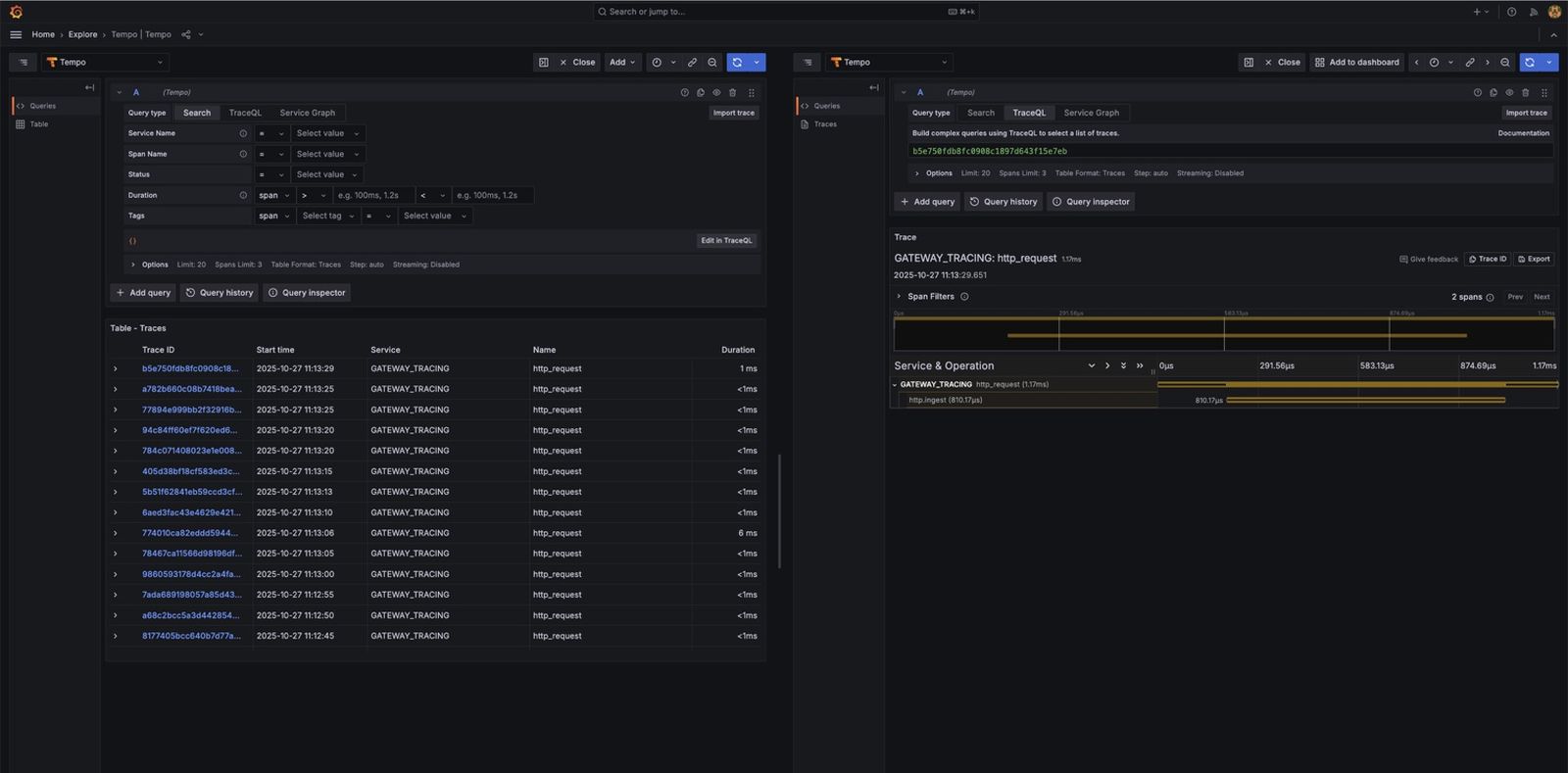Collapse the left pane outline sidebar arrow

89,87
